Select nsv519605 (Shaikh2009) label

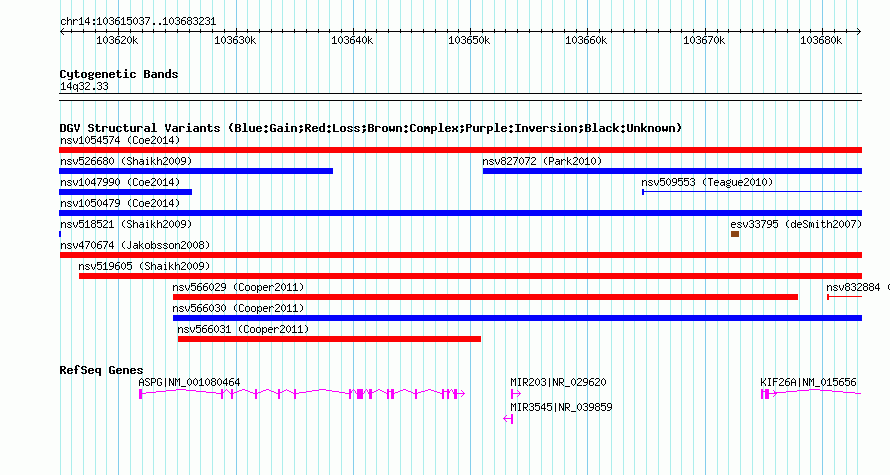click(144, 266)
